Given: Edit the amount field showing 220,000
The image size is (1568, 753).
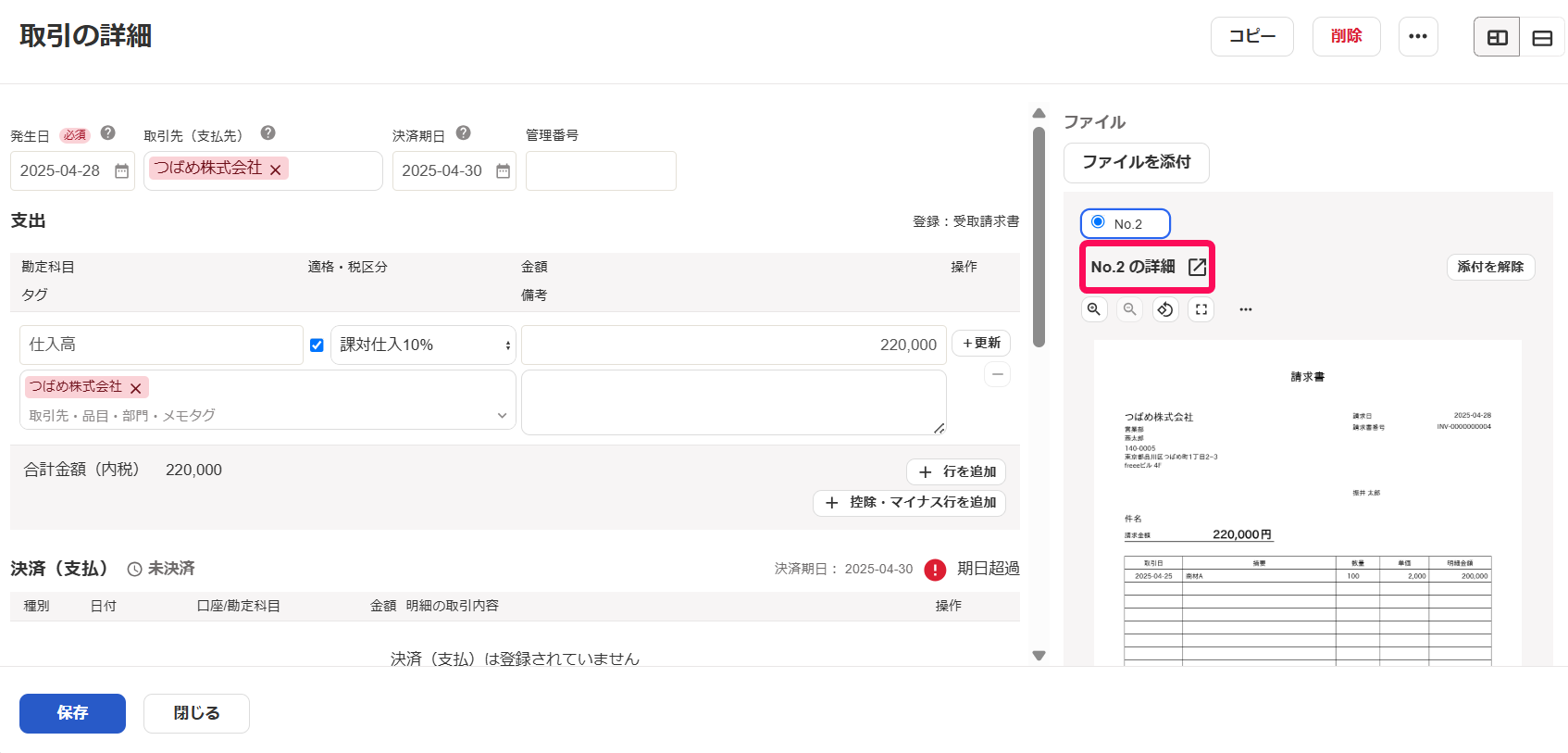Looking at the screenshot, I should [x=734, y=345].
